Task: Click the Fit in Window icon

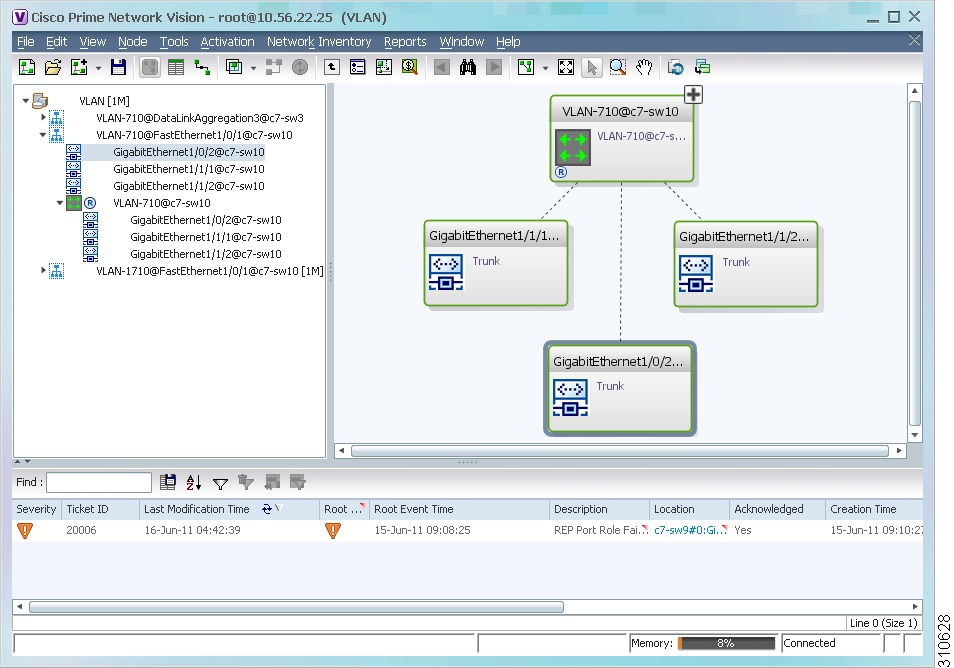Action: (x=566, y=67)
